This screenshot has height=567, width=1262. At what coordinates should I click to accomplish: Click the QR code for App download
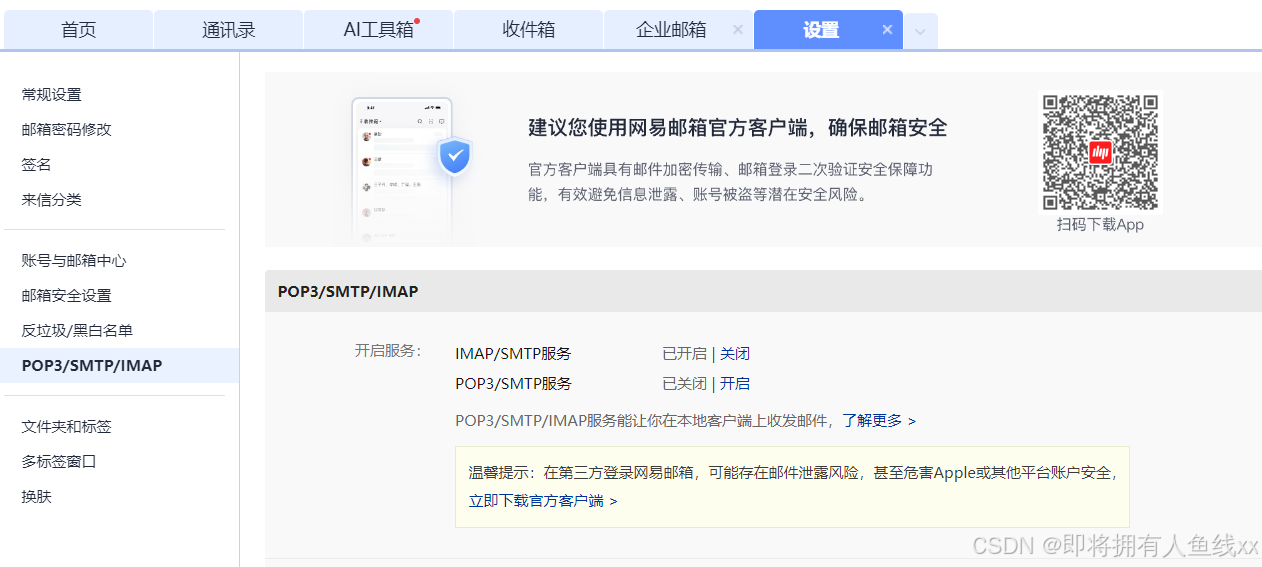click(1100, 152)
